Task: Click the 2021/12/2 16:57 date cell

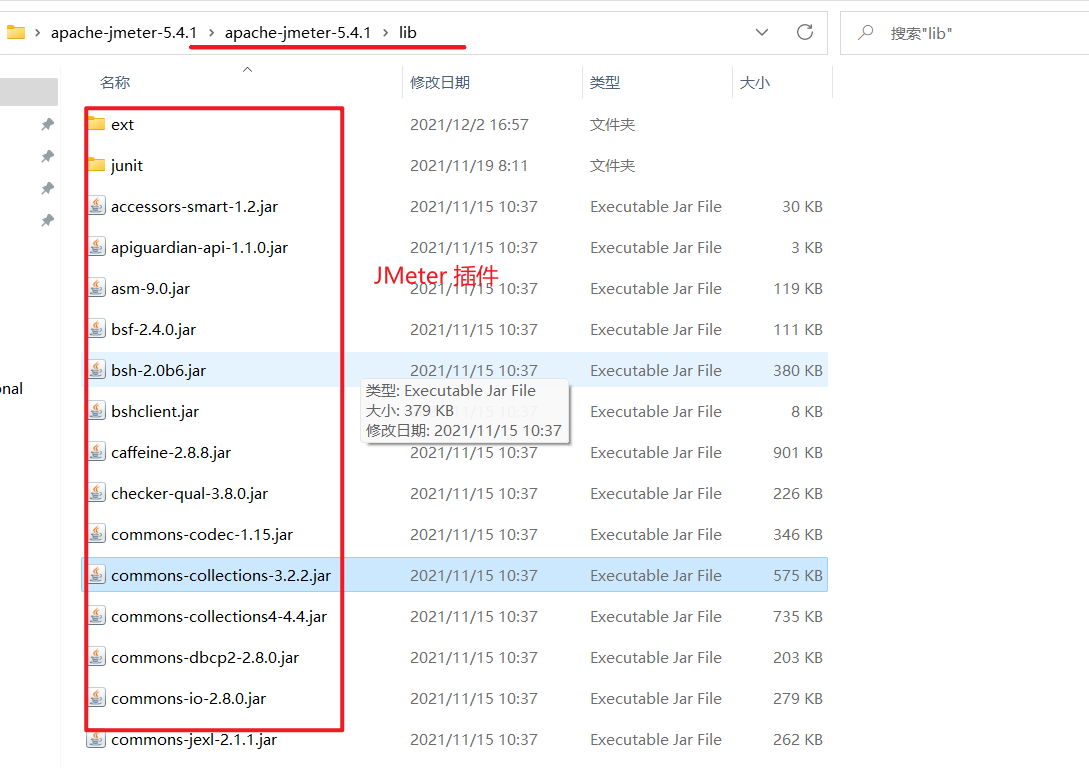Action: (469, 125)
